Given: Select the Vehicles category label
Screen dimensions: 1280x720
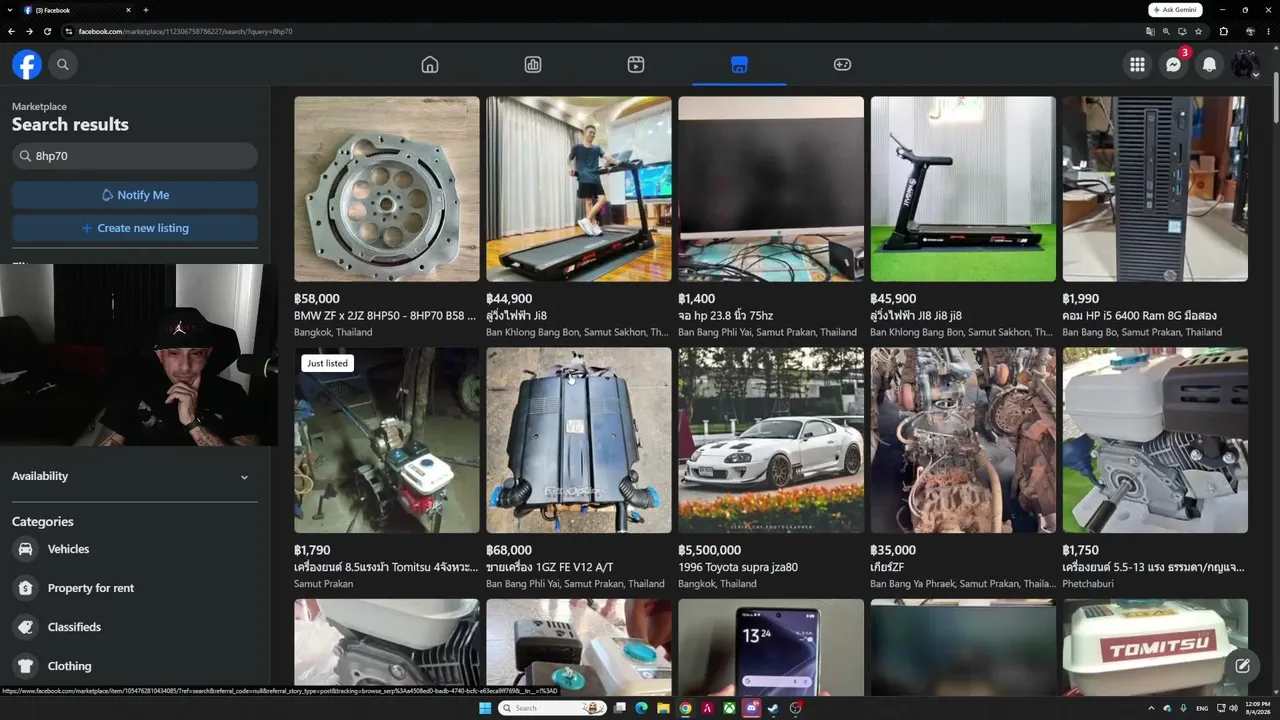Looking at the screenshot, I should pos(68,549).
